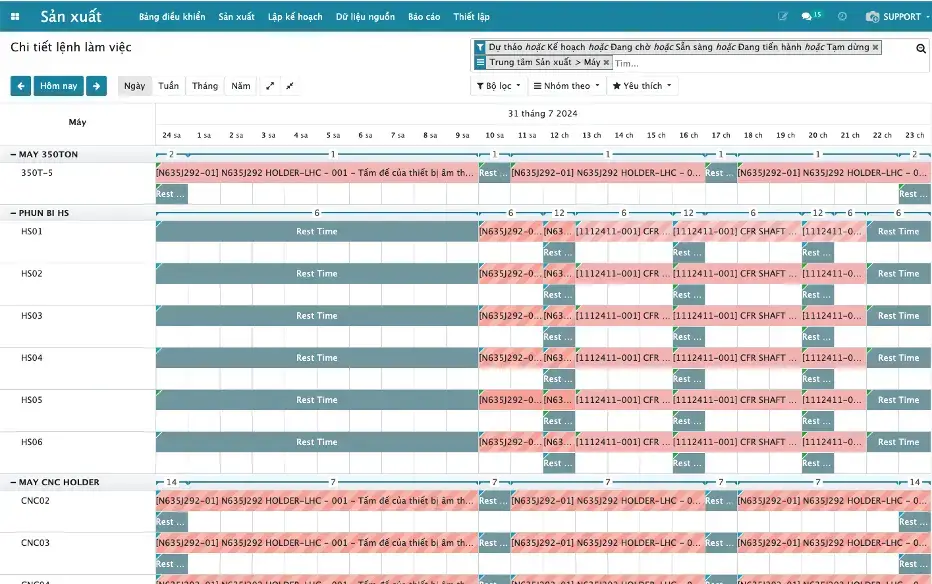The height and width of the screenshot is (584, 932).
Task: Click the collapse rows icon
Action: pos(290,86)
